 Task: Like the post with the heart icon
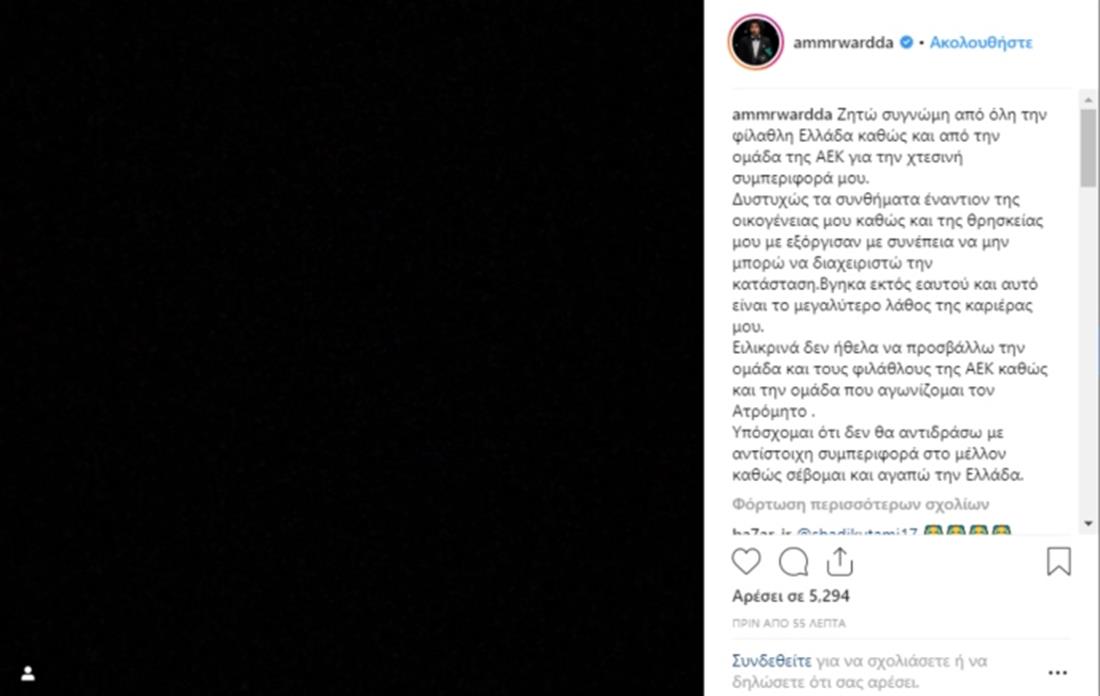746,562
